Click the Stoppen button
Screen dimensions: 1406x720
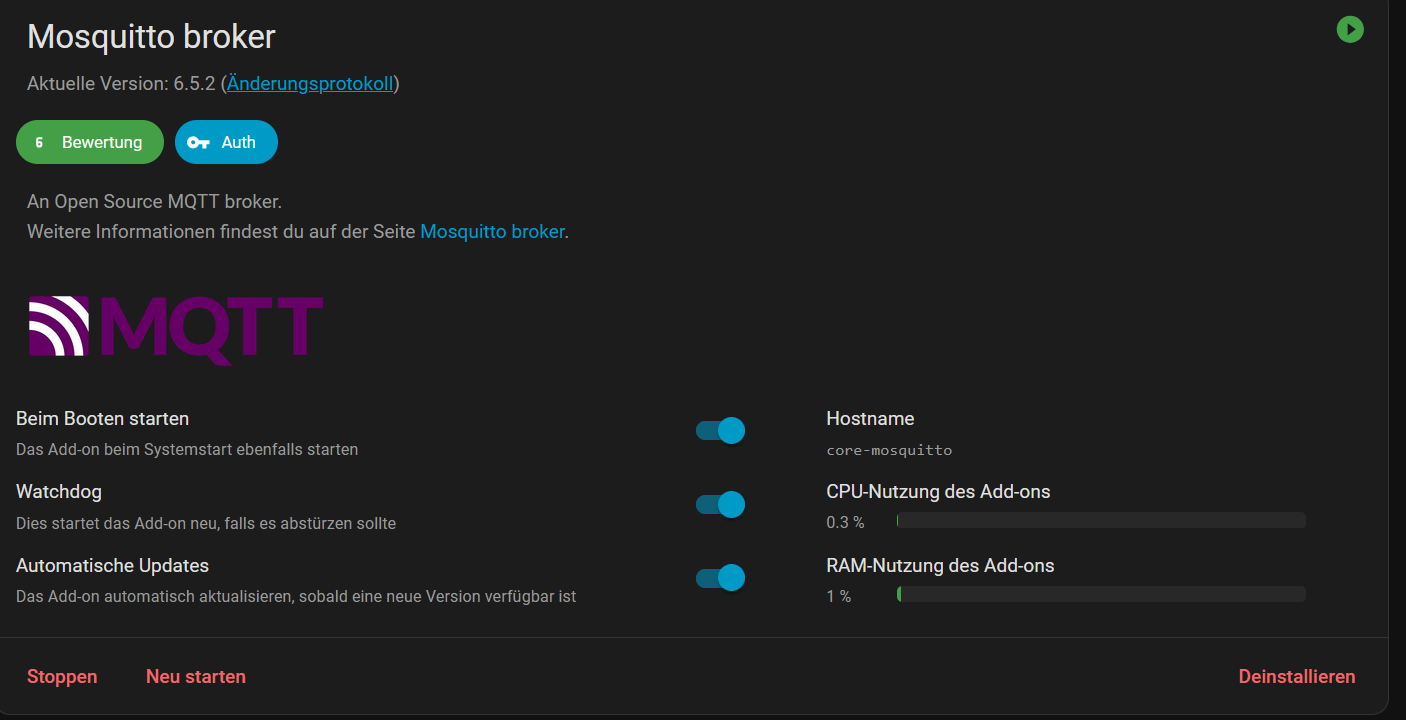(62, 677)
